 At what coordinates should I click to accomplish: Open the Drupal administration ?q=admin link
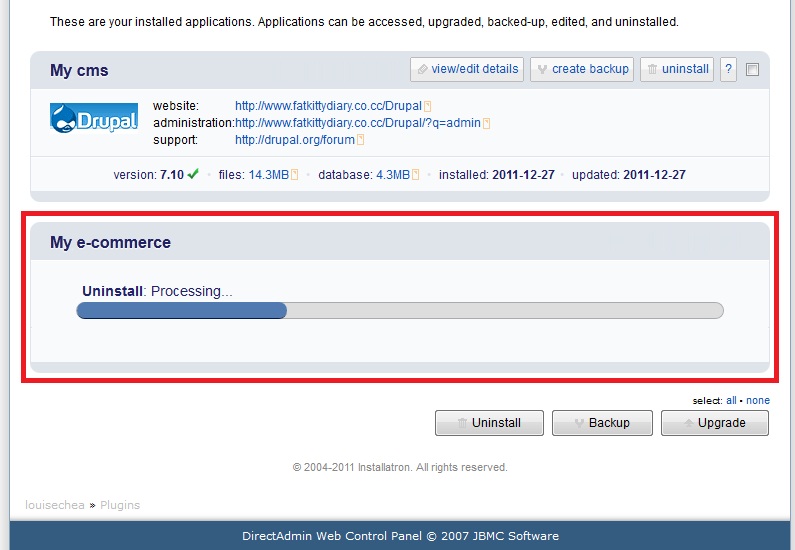[x=357, y=123]
